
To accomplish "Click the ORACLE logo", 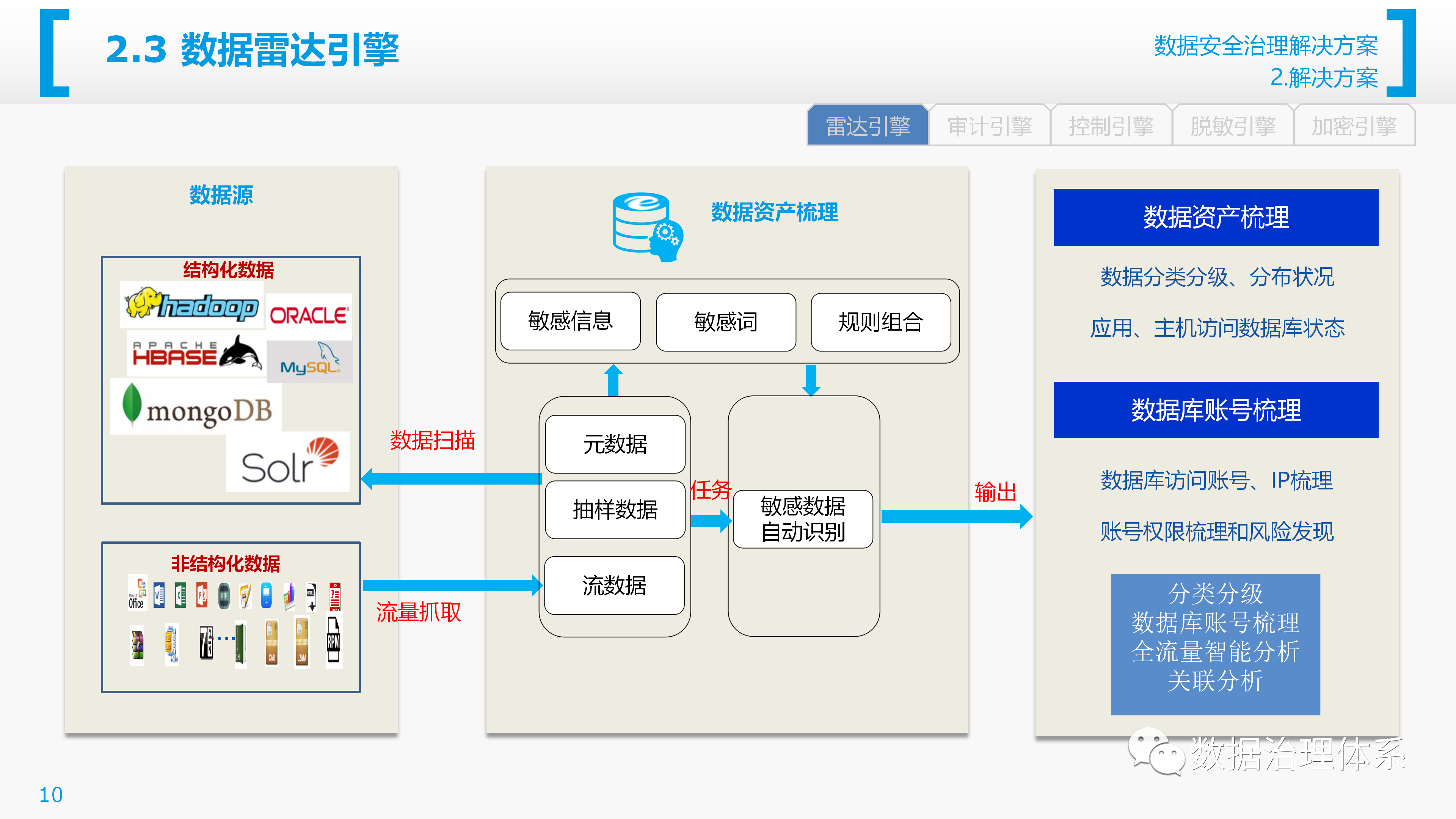I will pos(309,315).
